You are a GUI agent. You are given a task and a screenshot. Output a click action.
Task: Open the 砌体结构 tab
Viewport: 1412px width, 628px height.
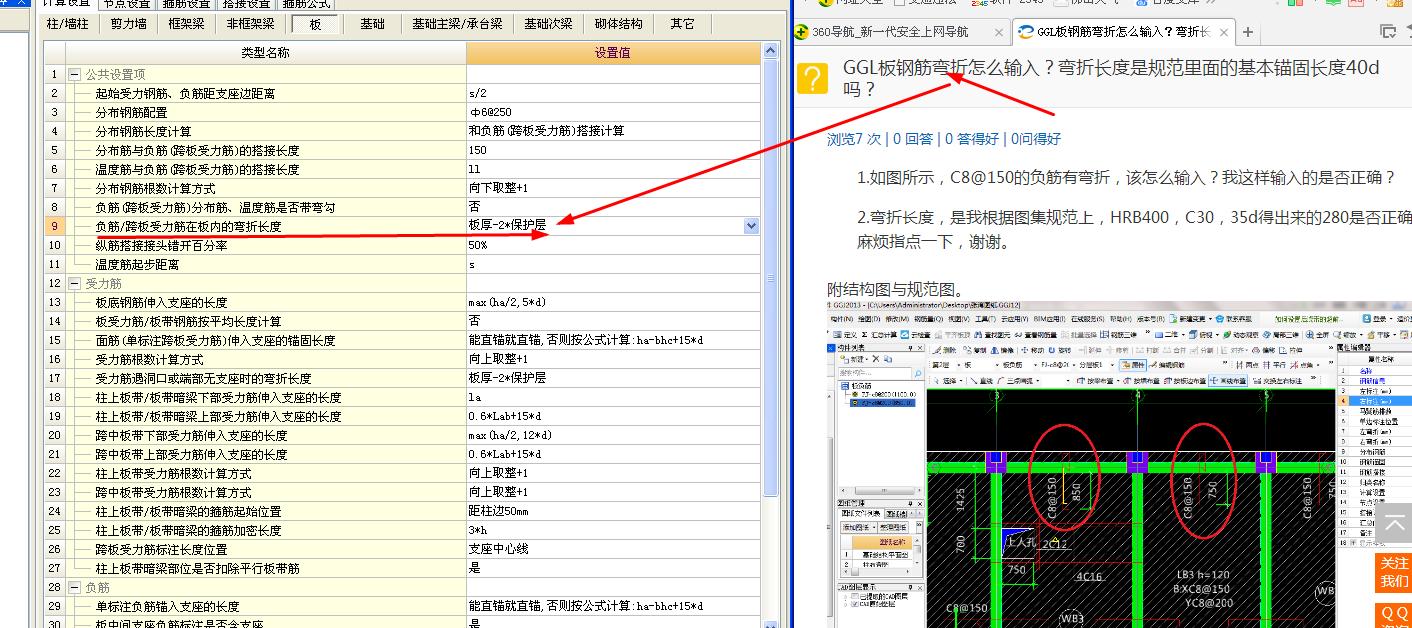coord(618,24)
